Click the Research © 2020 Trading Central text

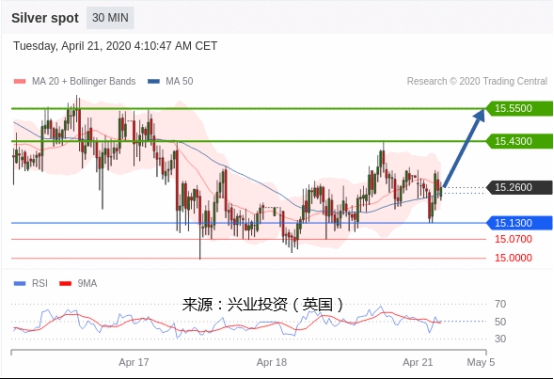coord(477,81)
